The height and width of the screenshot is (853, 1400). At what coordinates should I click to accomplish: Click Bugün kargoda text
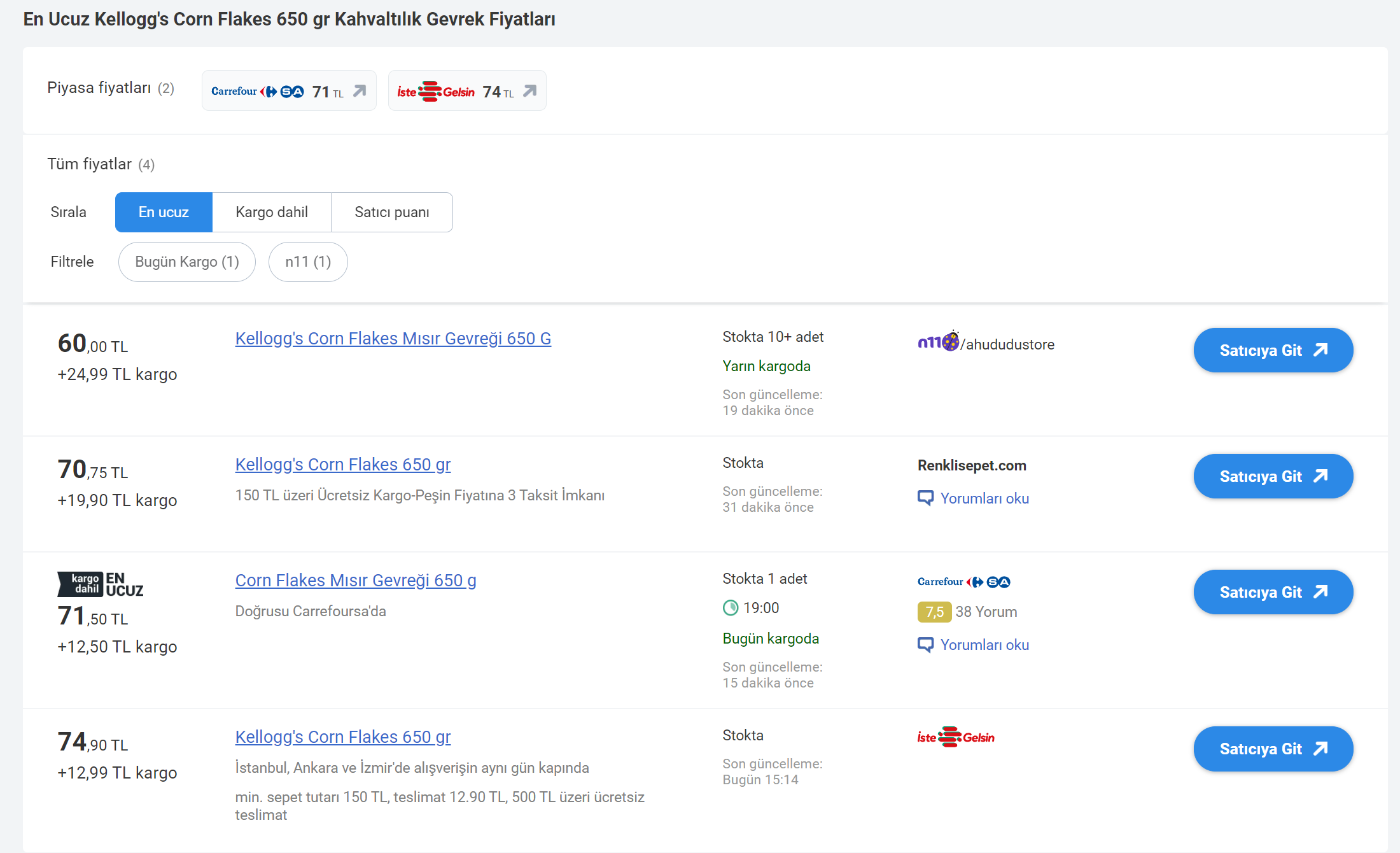(x=771, y=638)
